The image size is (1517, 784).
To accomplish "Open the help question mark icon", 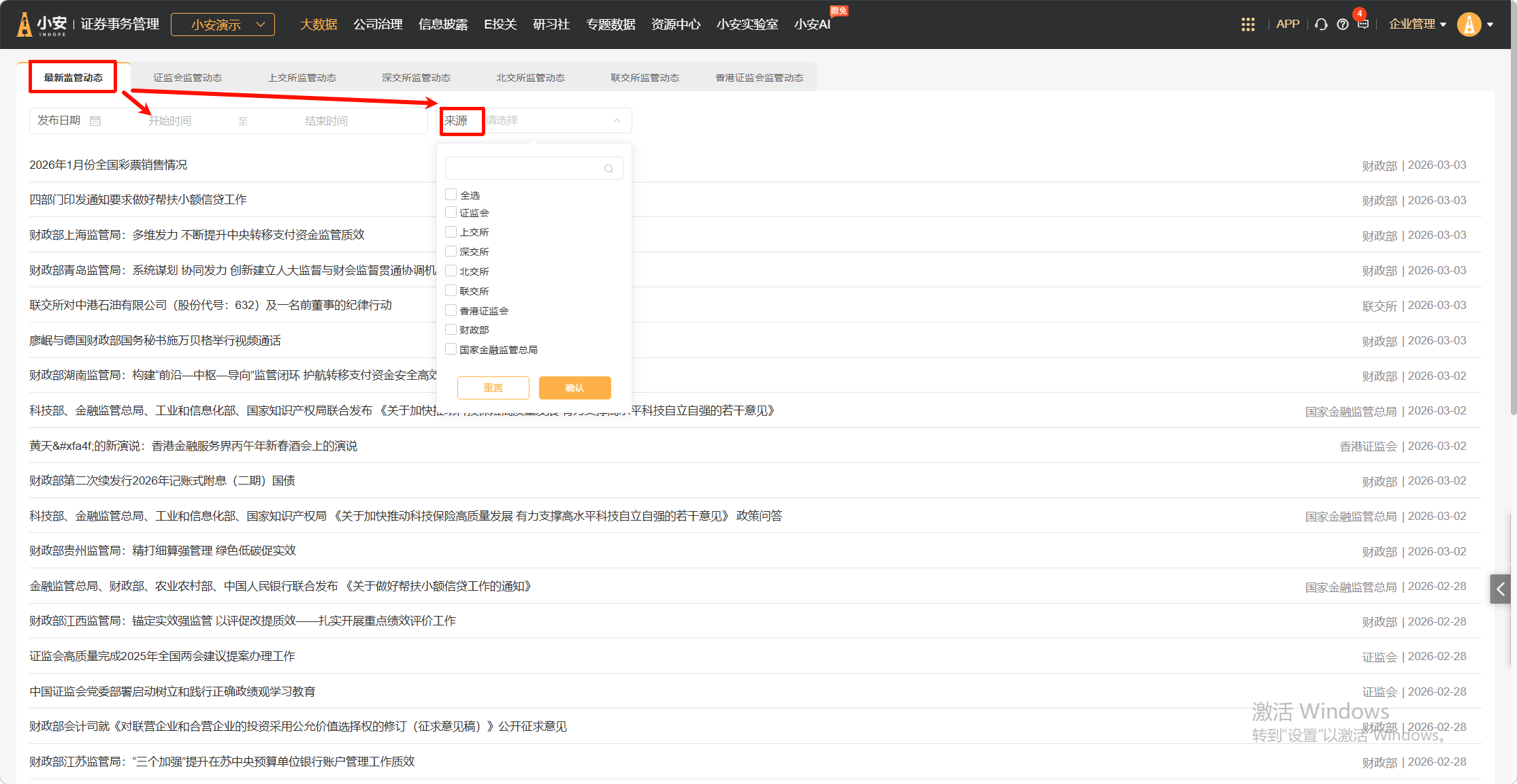I will (1342, 24).
